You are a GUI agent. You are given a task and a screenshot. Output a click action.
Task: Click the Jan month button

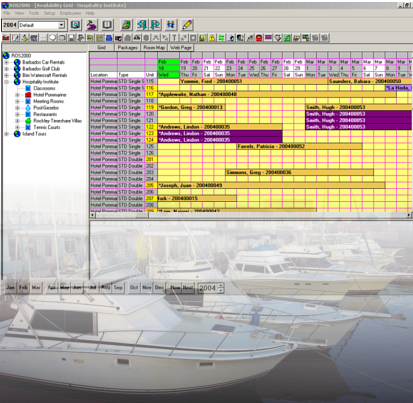11,287
